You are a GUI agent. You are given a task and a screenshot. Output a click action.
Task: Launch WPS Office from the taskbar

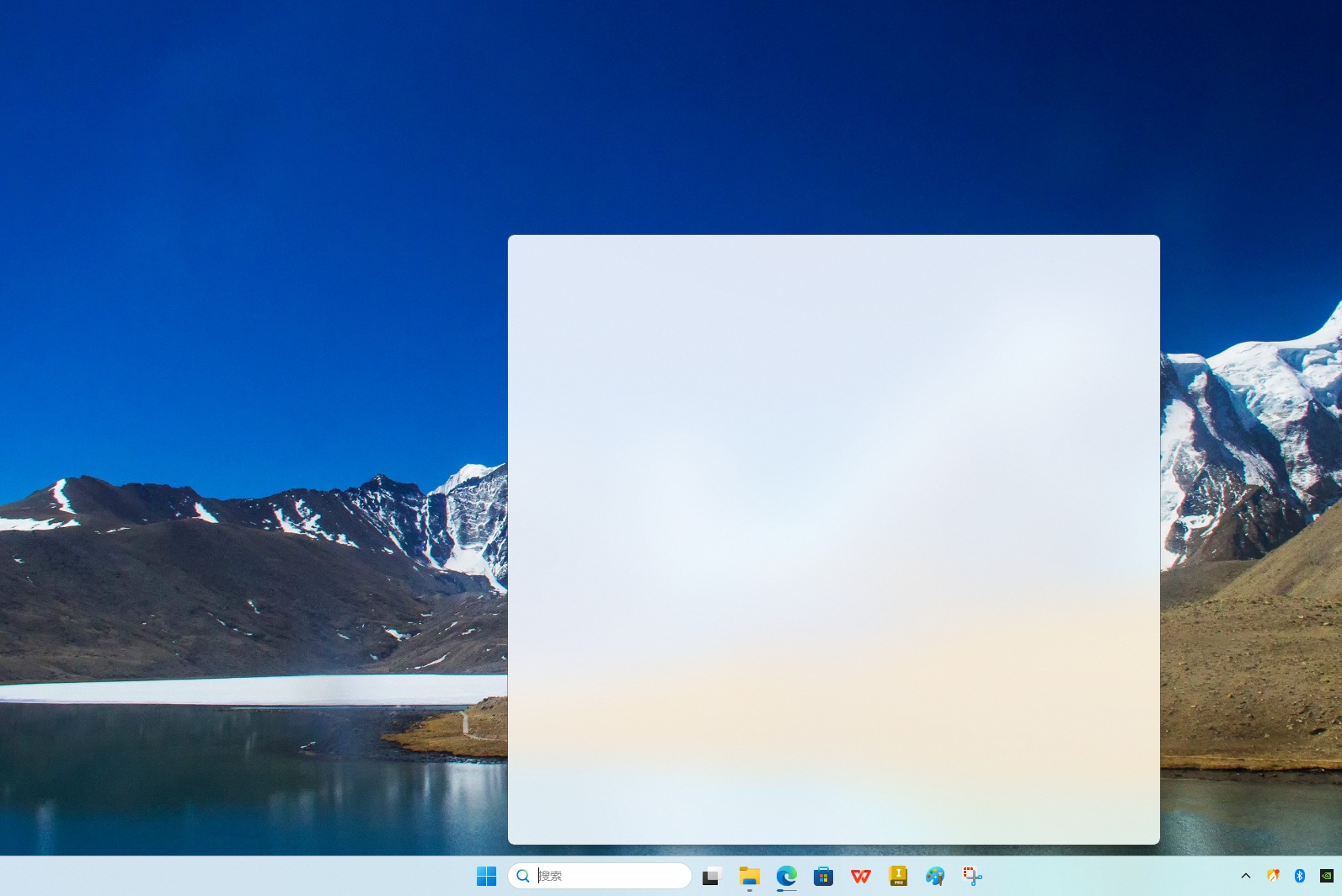(860, 876)
